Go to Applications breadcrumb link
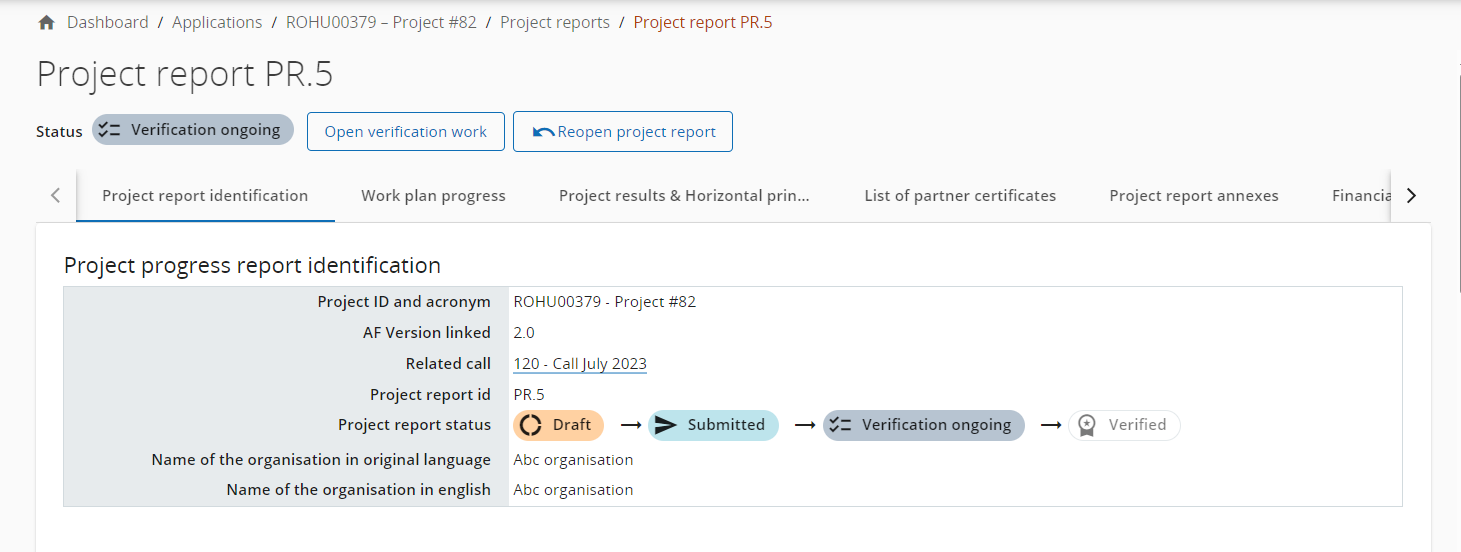 pos(217,22)
